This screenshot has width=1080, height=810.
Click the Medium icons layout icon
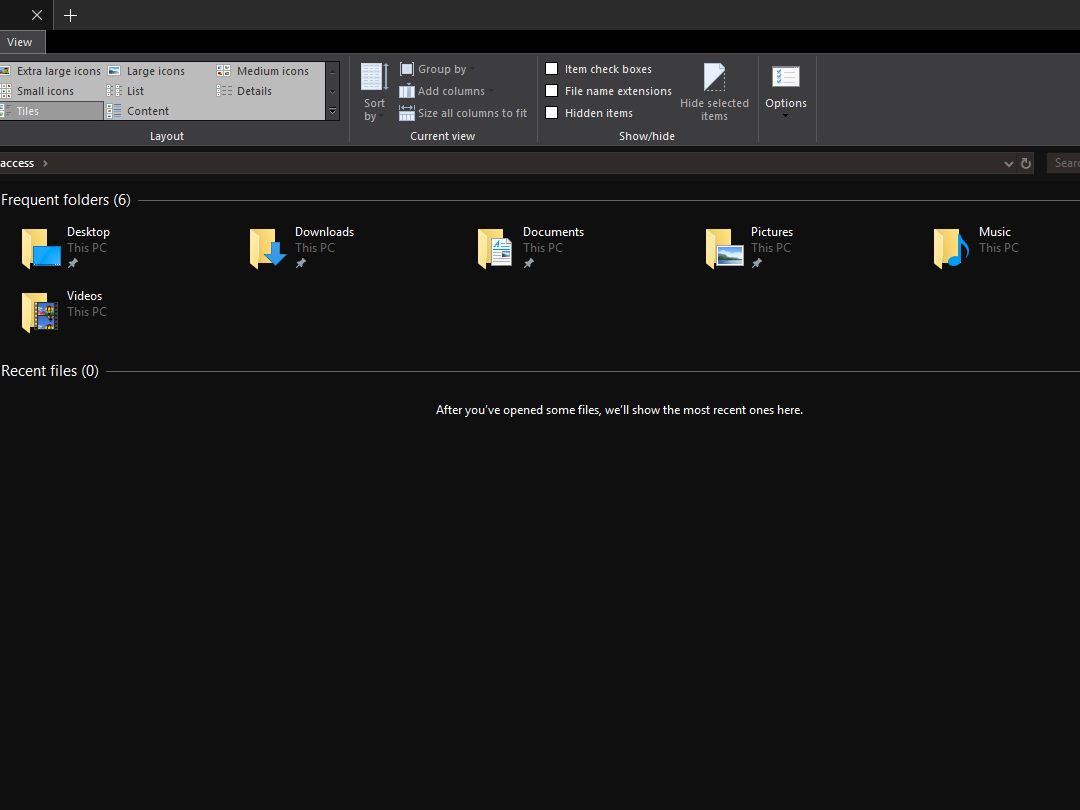point(224,71)
